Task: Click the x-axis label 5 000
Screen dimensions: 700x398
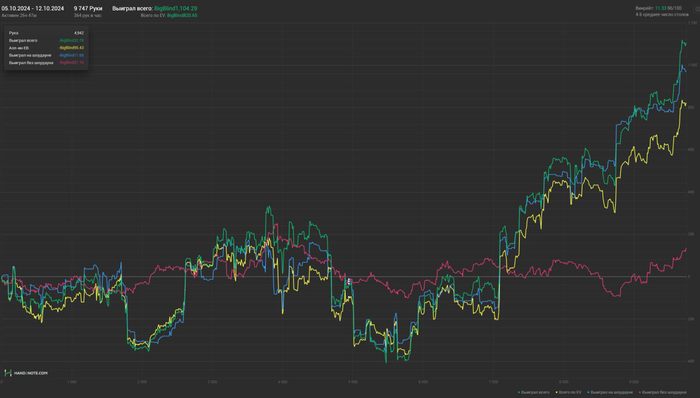Action: click(353, 382)
